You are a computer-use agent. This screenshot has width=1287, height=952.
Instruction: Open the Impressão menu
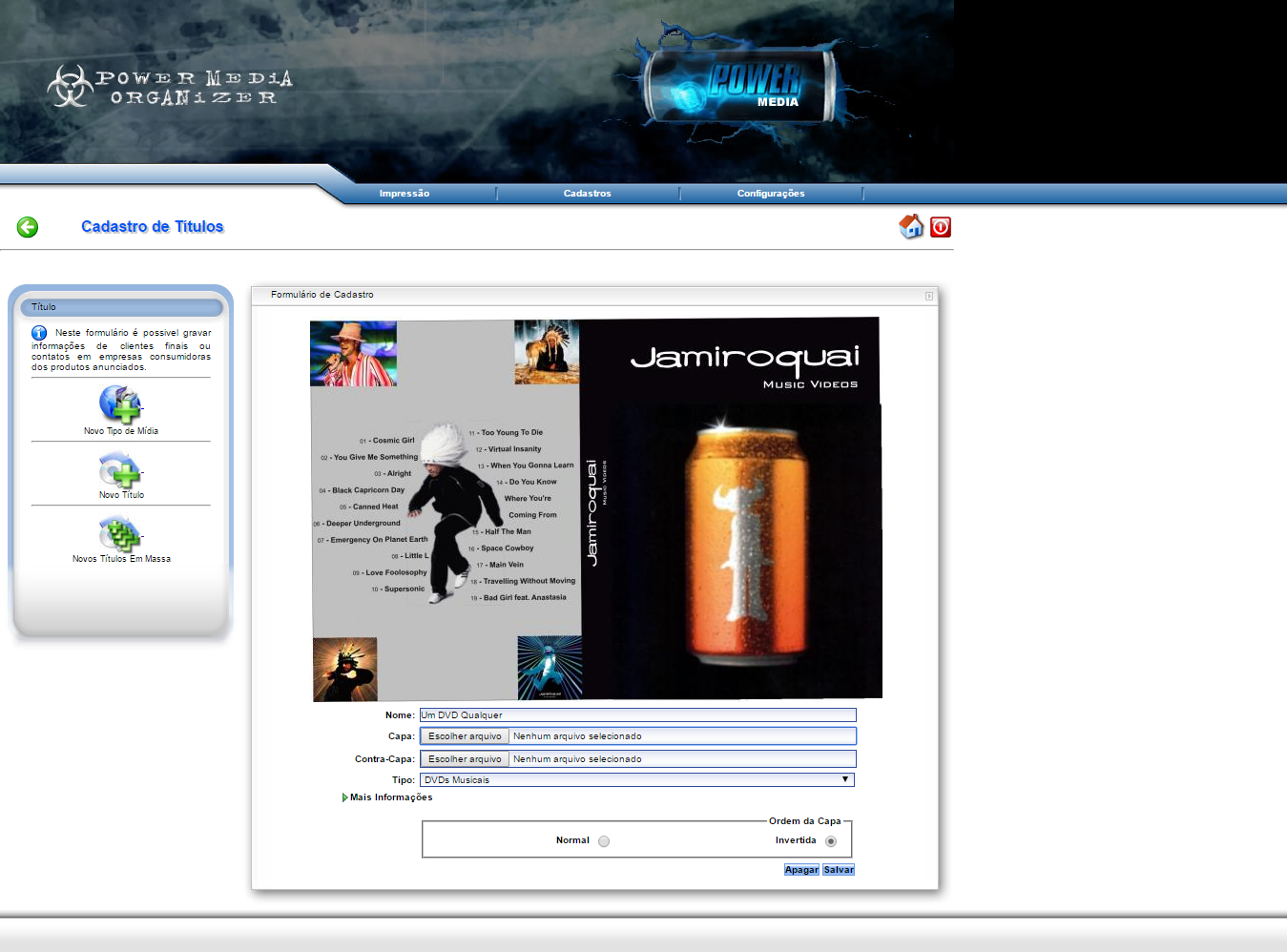tap(405, 194)
